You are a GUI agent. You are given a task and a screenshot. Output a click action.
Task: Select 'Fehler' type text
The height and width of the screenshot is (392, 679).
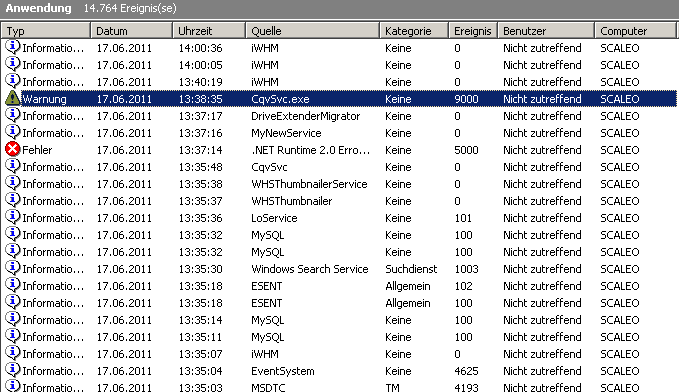coord(37,150)
